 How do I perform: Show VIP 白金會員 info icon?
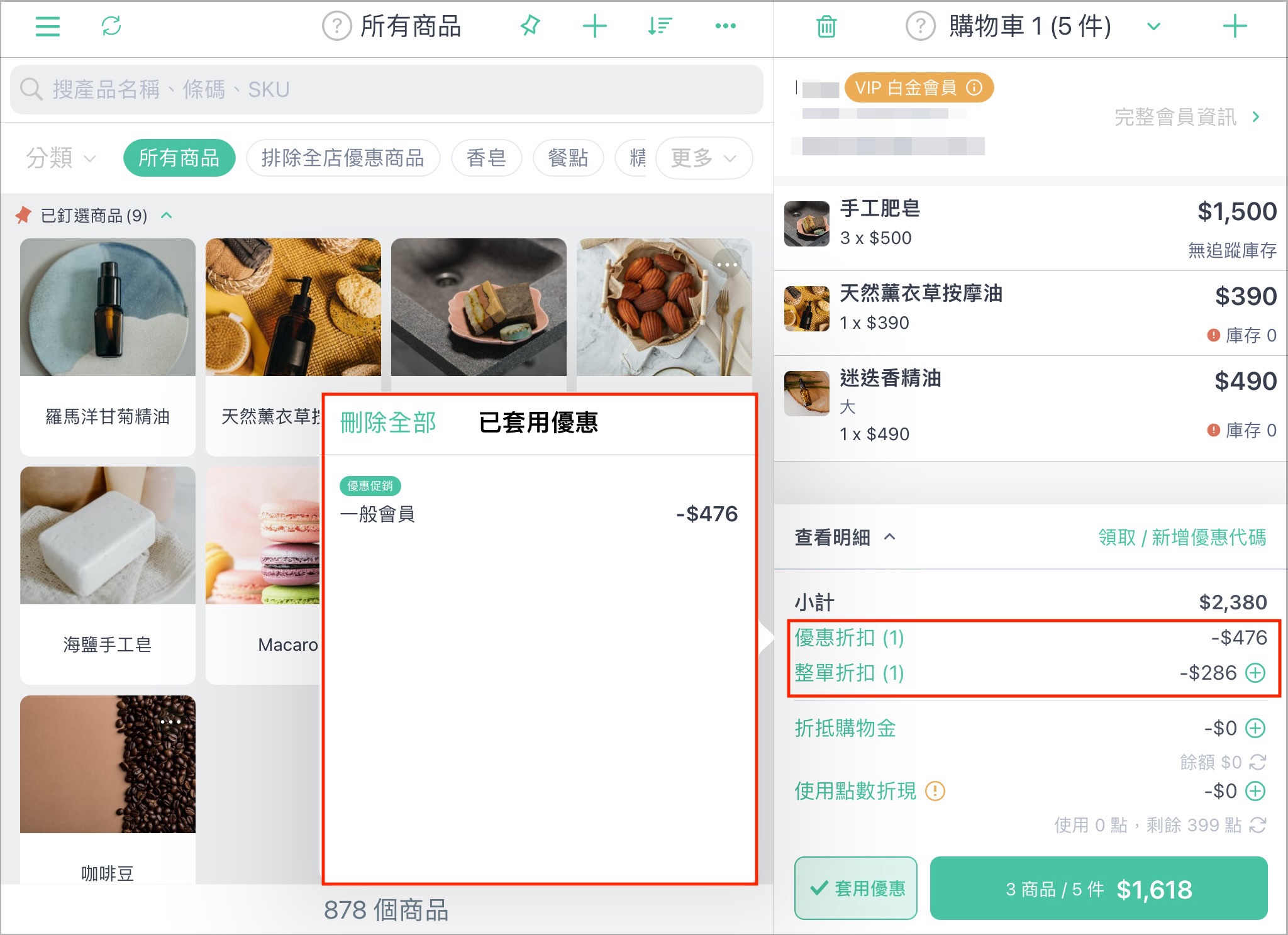[x=974, y=87]
